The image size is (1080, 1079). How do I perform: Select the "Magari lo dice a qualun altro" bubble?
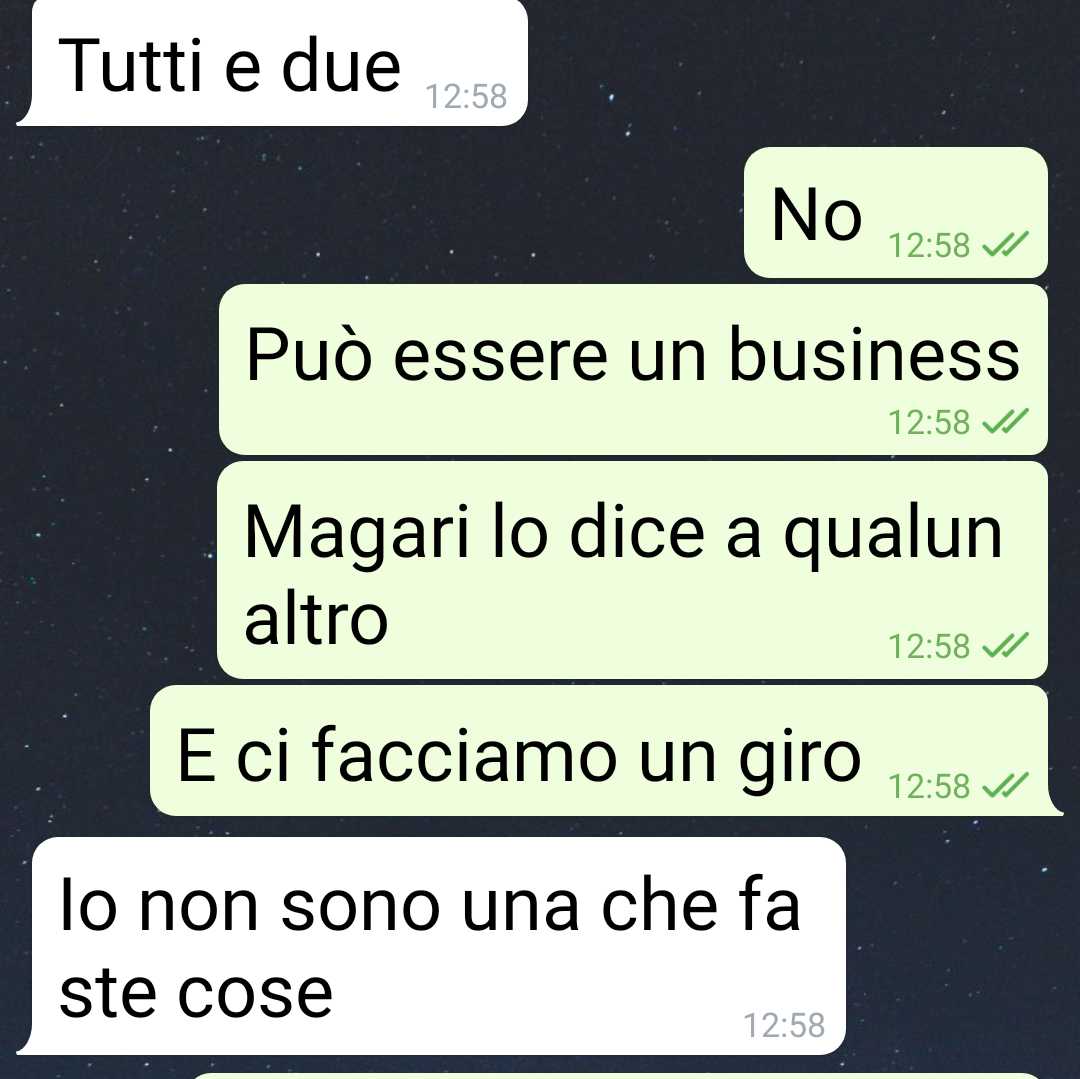(x=632, y=570)
